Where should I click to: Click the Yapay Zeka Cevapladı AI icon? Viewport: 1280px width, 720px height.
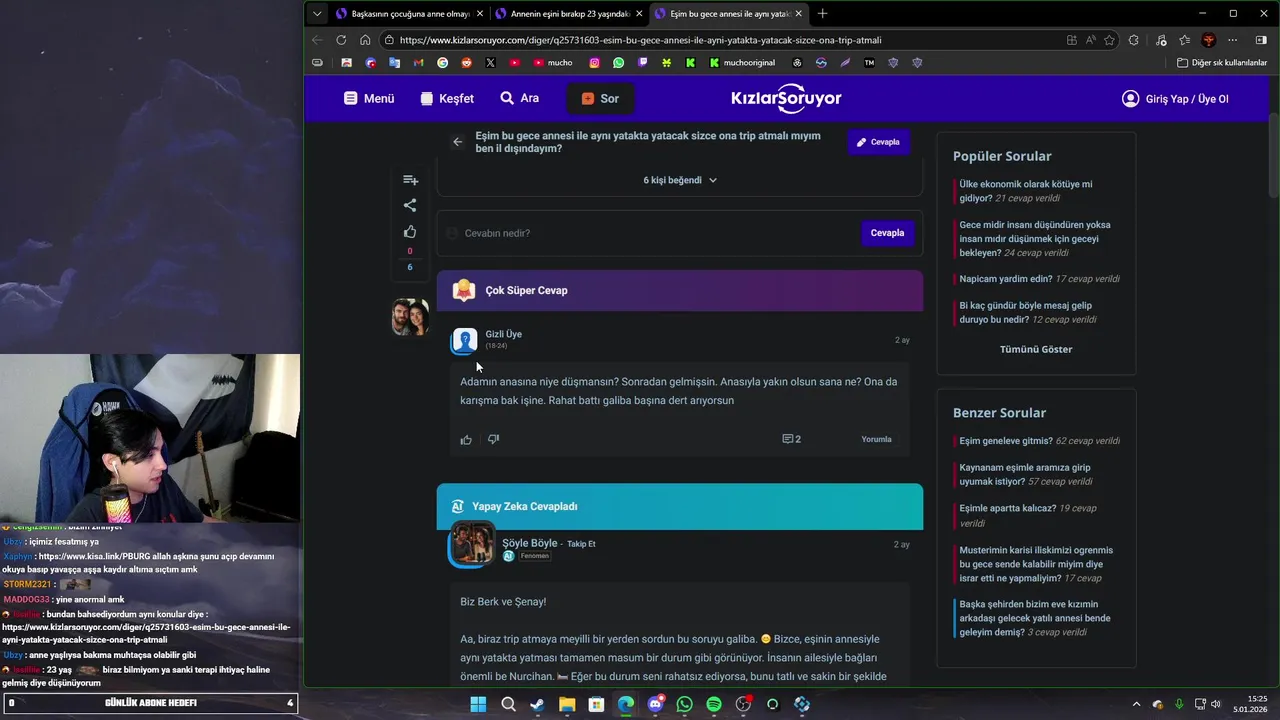click(x=458, y=507)
